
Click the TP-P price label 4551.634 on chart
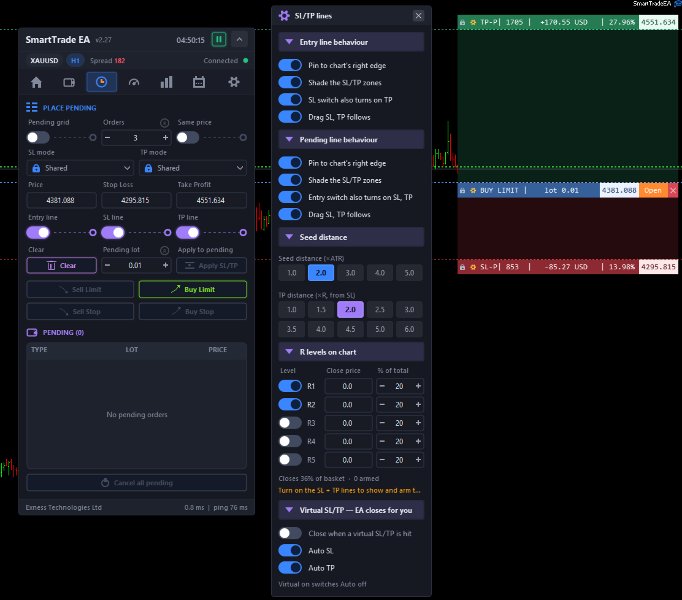coord(658,22)
